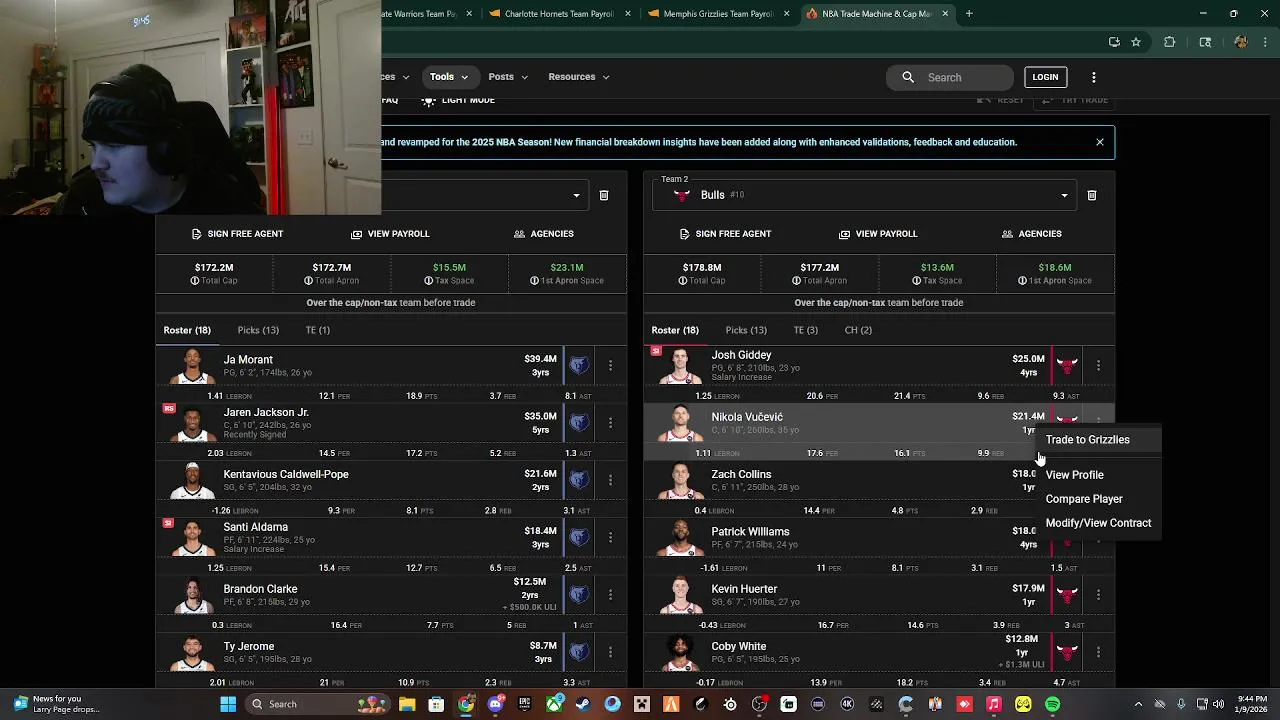Image resolution: width=1280 pixels, height=720 pixels.
Task: Open Kevin Huerter's three-dot options menu
Action: [x=1098, y=594]
